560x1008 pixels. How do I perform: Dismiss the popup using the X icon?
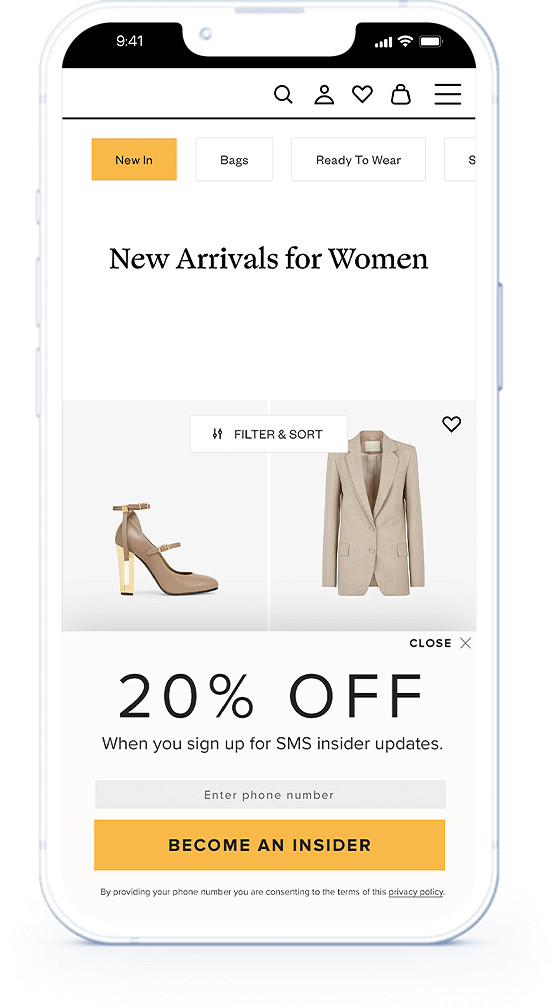tap(465, 643)
